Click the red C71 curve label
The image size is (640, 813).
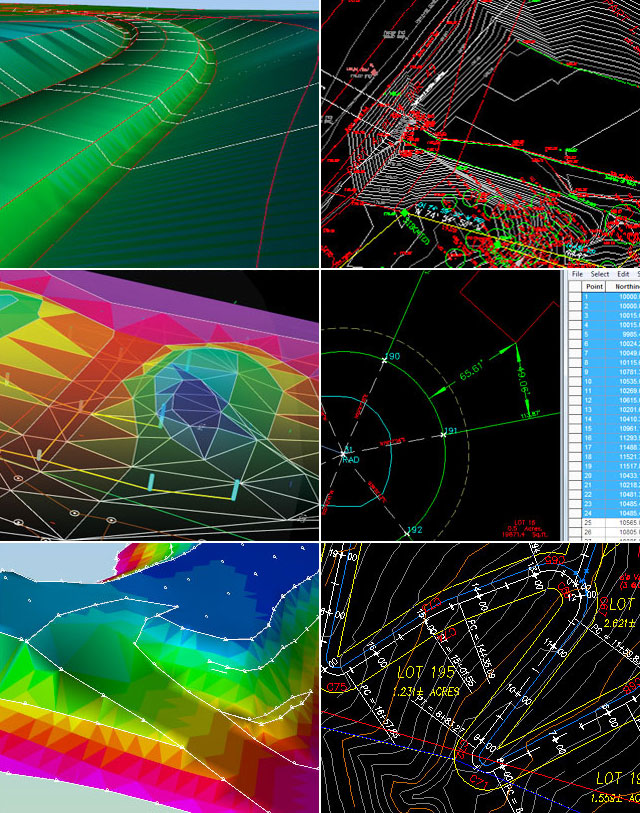479,781
